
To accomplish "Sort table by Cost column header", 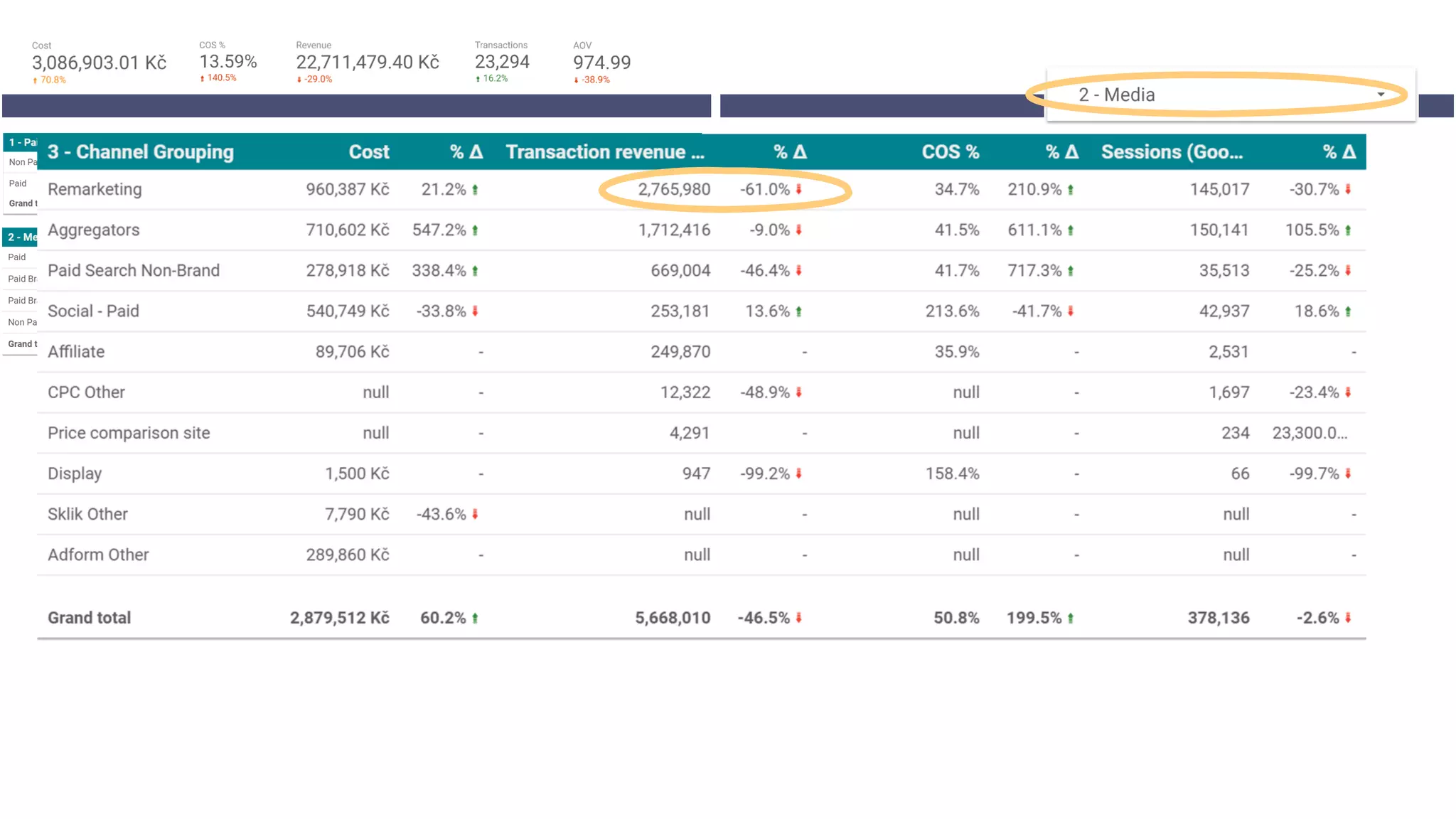I will [x=368, y=152].
